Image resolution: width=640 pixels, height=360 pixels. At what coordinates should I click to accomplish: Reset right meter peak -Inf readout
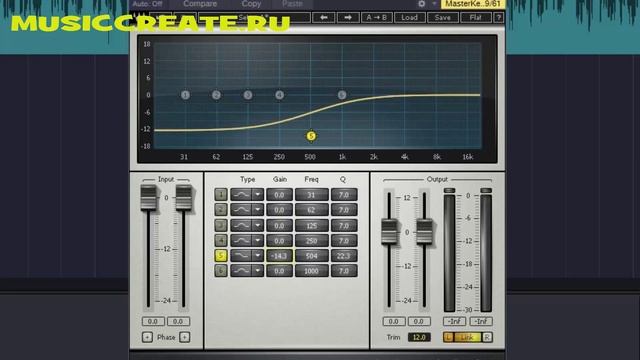pyautogui.click(x=481, y=321)
